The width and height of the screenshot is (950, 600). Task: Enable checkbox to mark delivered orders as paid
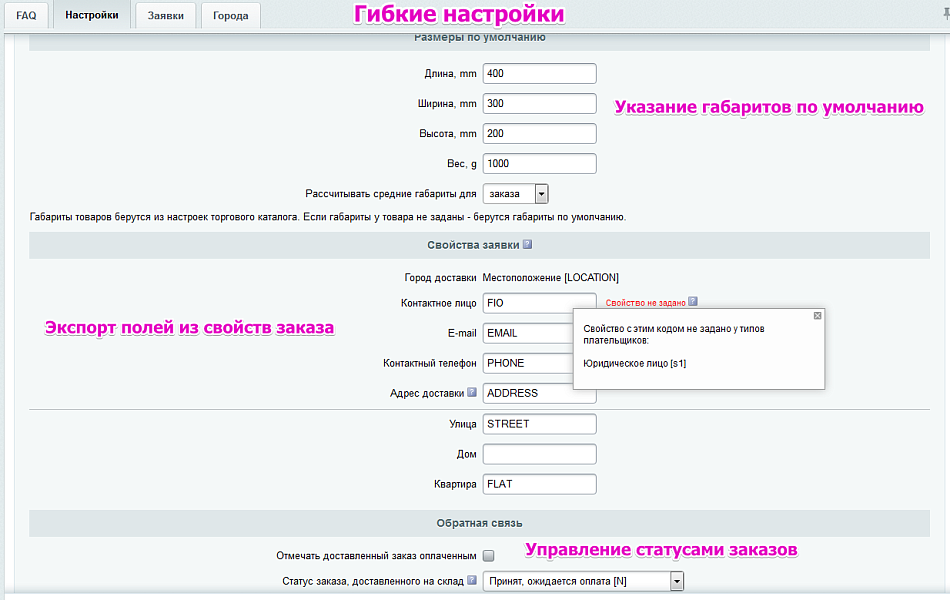[x=487, y=554]
